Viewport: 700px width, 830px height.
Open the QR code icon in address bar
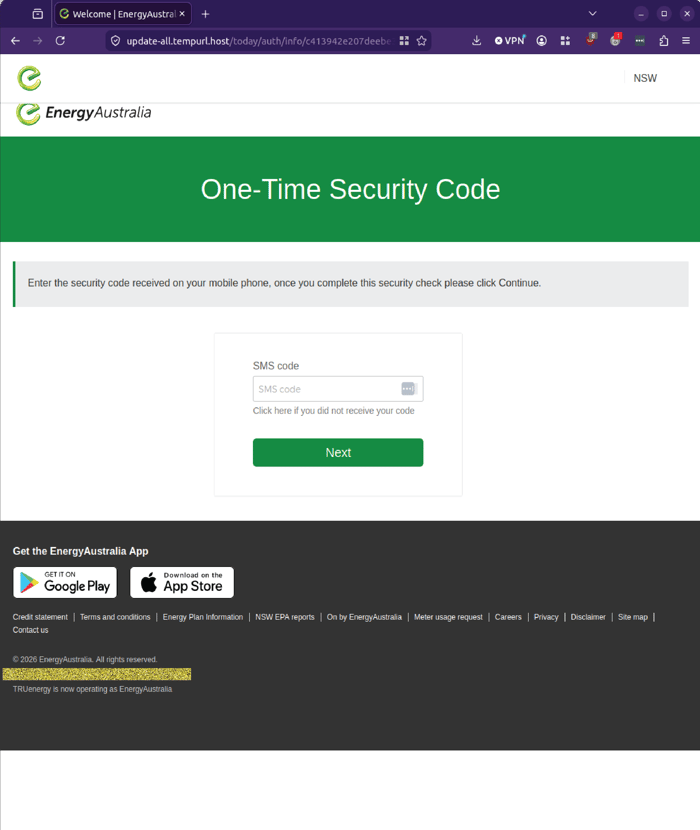coord(404,41)
